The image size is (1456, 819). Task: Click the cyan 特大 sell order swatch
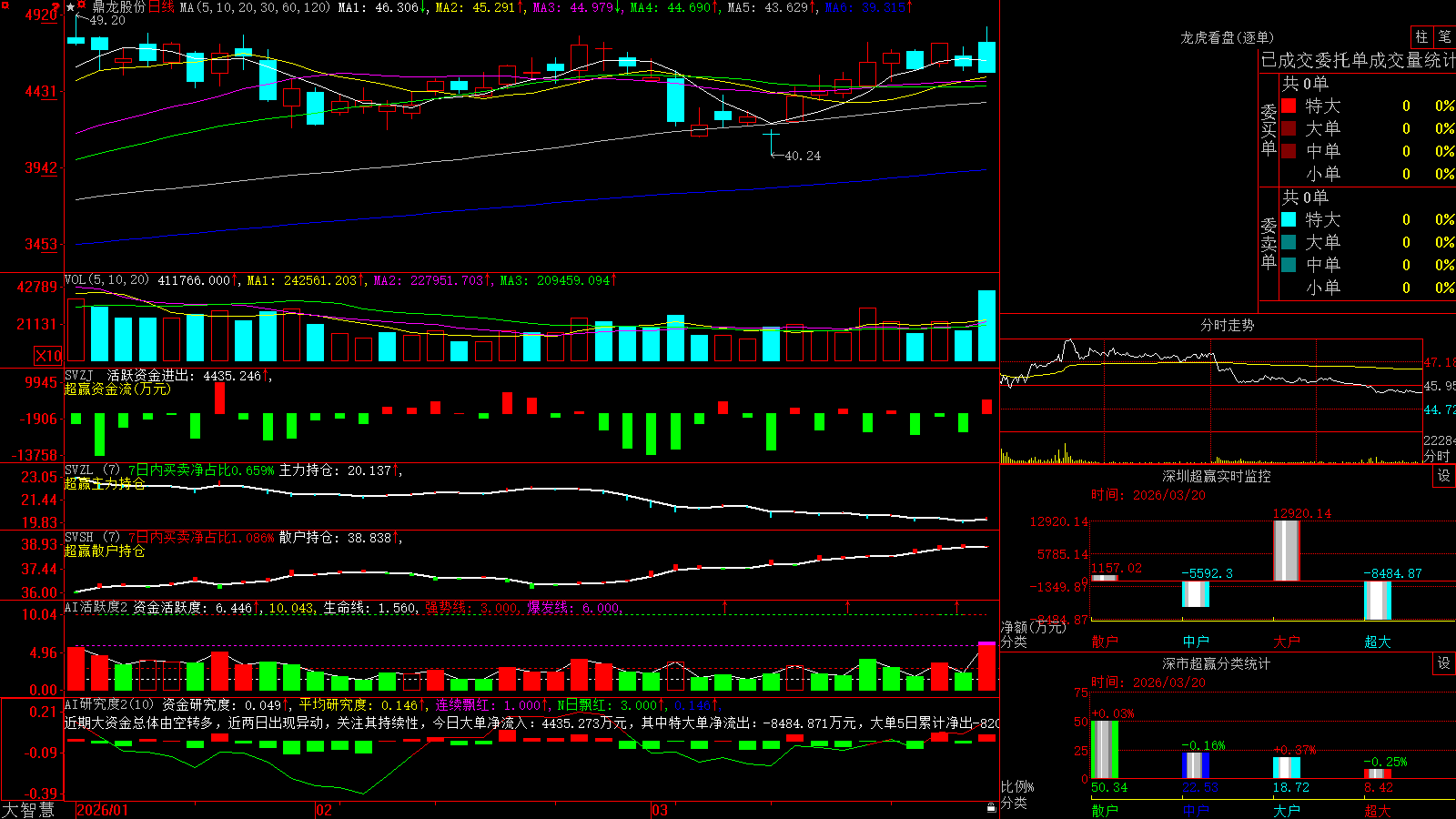pyautogui.click(x=1289, y=219)
